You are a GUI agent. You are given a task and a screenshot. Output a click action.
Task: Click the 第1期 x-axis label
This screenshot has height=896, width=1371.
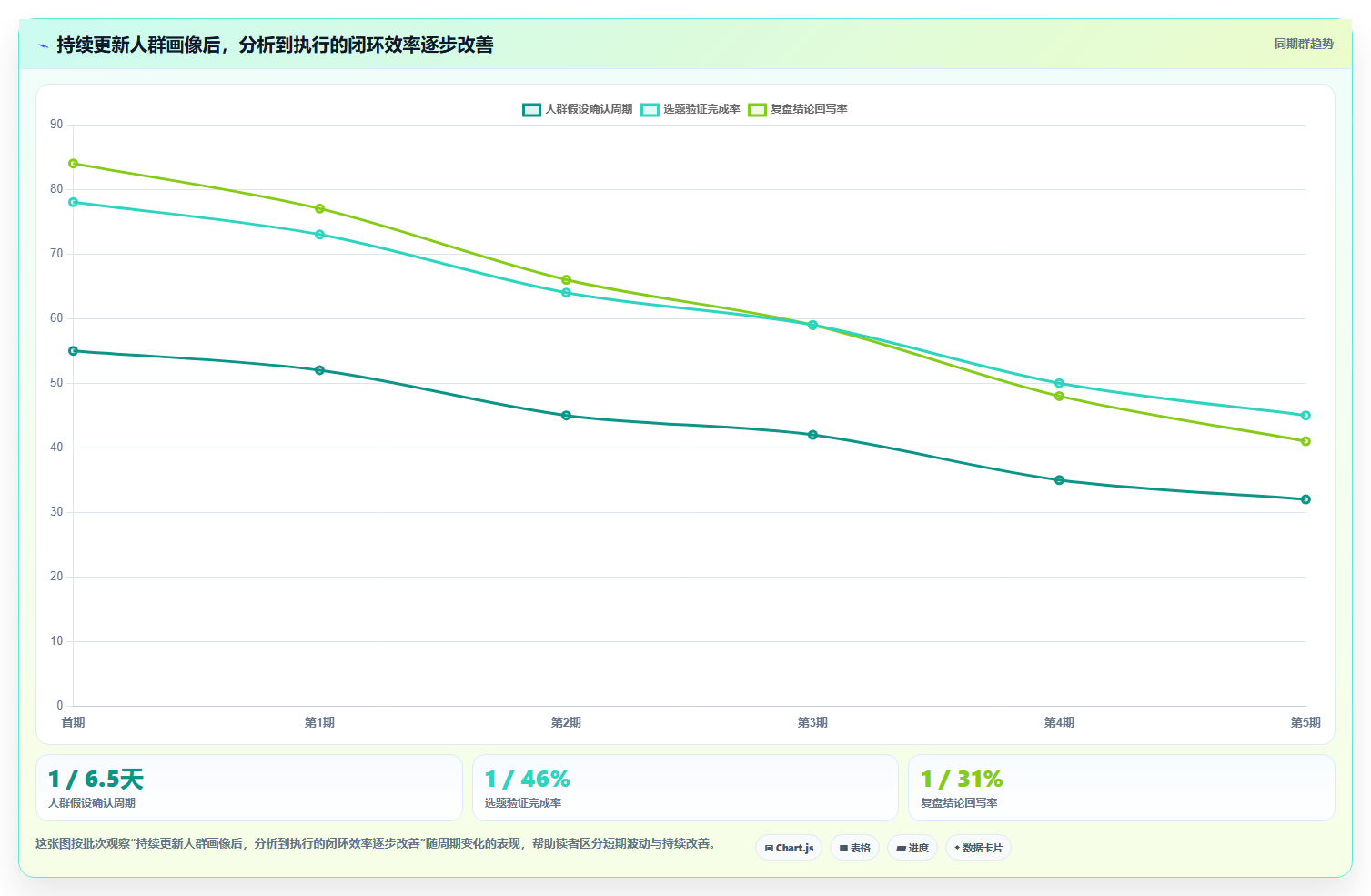319,722
